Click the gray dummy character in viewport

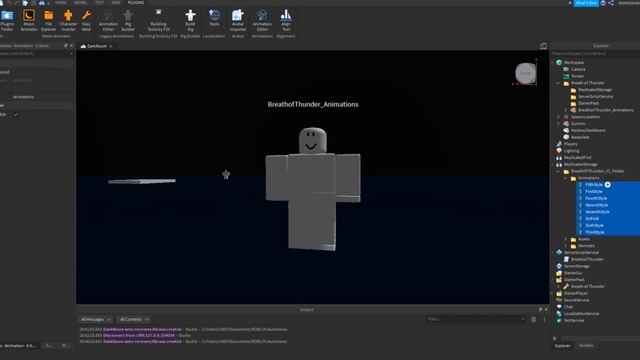[x=313, y=189]
